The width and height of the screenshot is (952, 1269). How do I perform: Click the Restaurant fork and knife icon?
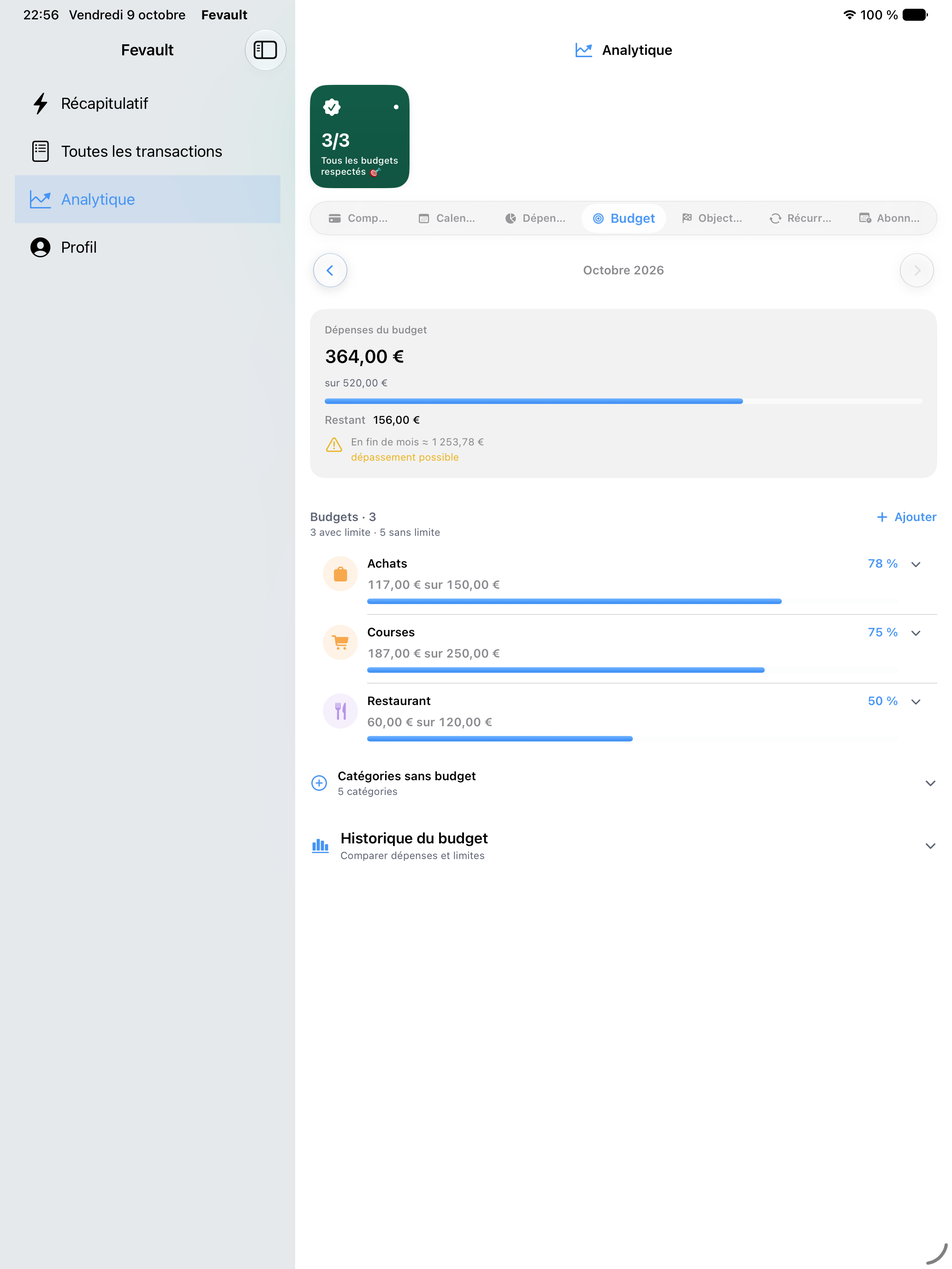340,711
